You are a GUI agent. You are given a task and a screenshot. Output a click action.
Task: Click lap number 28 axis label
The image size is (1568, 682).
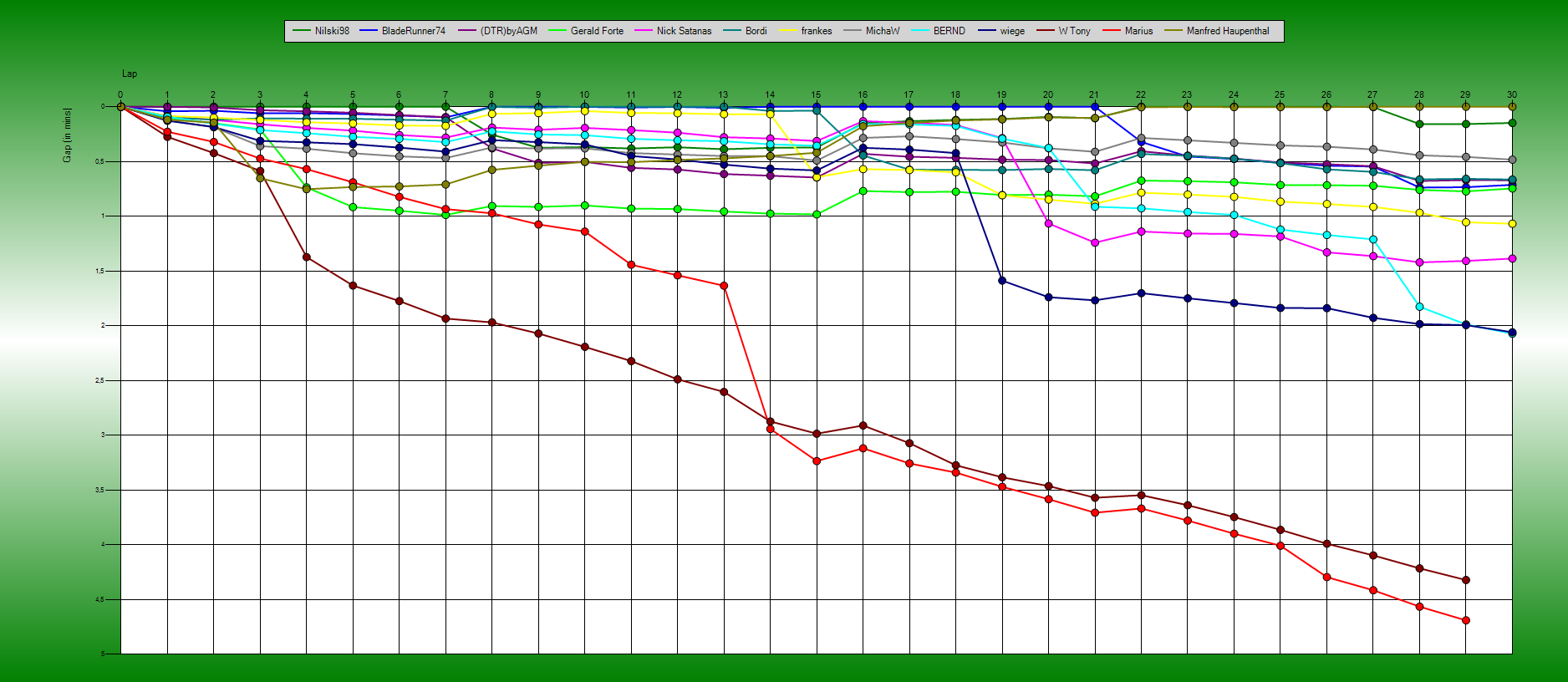[1419, 95]
